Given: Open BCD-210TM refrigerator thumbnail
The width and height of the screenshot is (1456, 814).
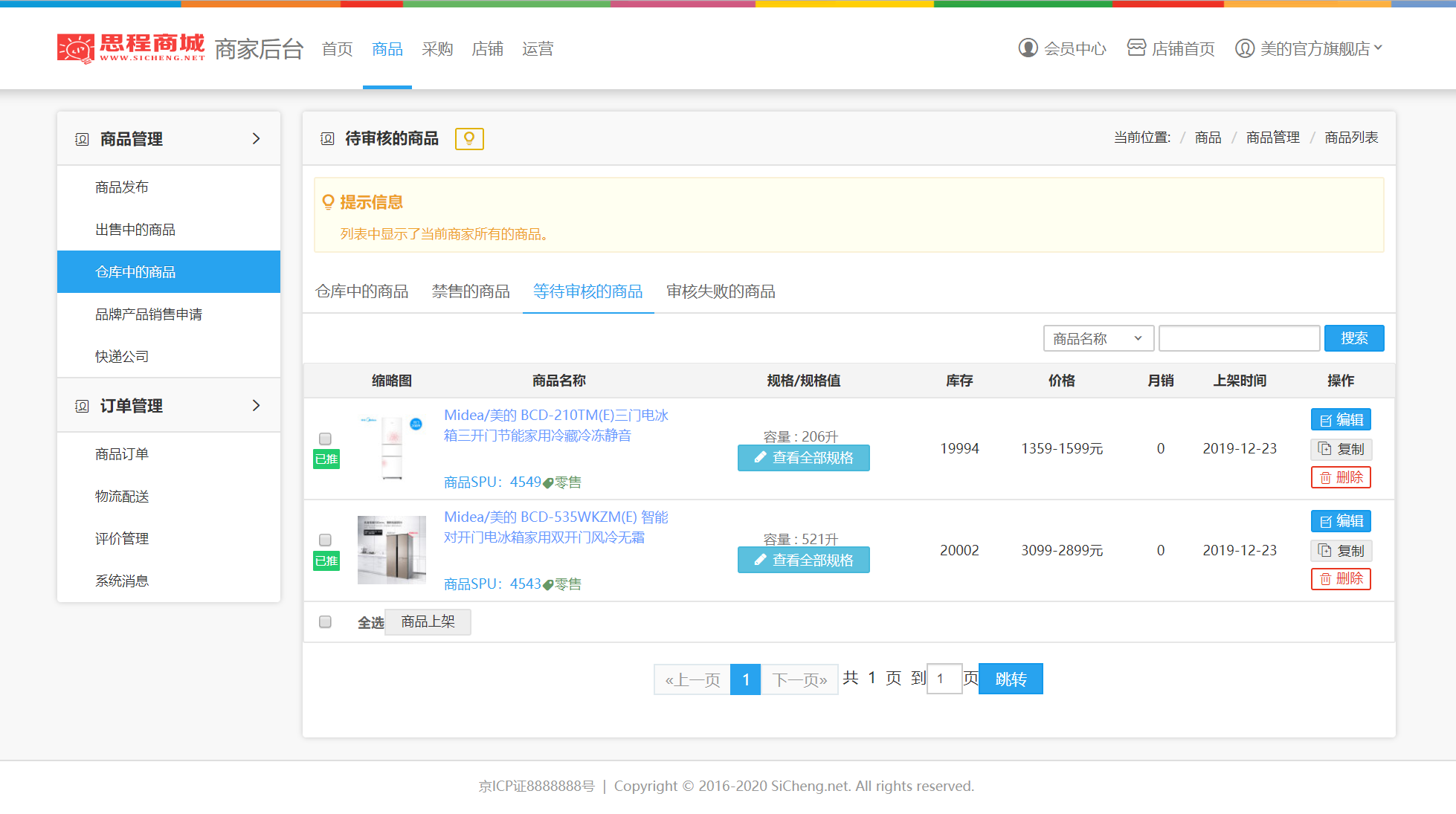Looking at the screenshot, I should [x=392, y=448].
